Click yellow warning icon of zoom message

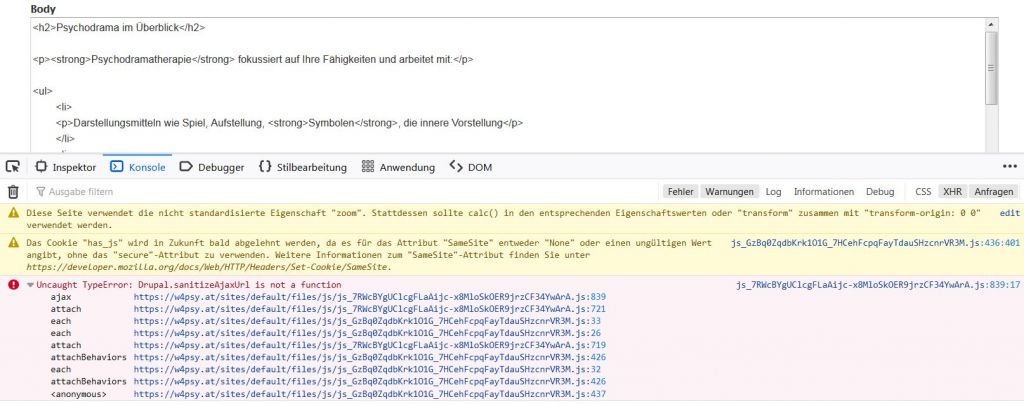pyautogui.click(x=13, y=213)
